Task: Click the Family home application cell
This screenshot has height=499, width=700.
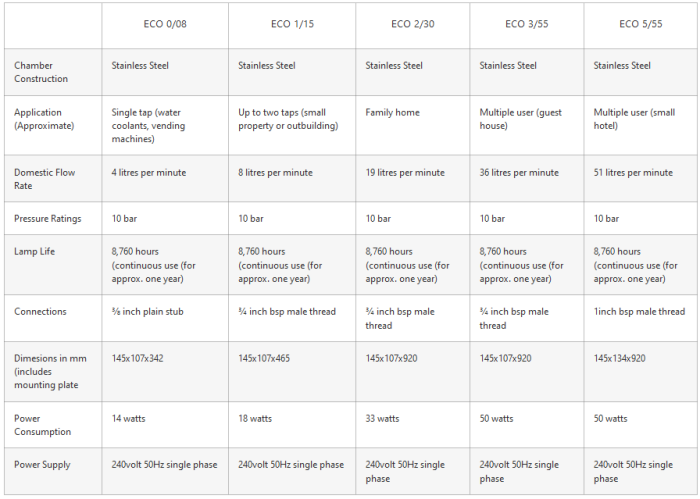Action: (392, 113)
